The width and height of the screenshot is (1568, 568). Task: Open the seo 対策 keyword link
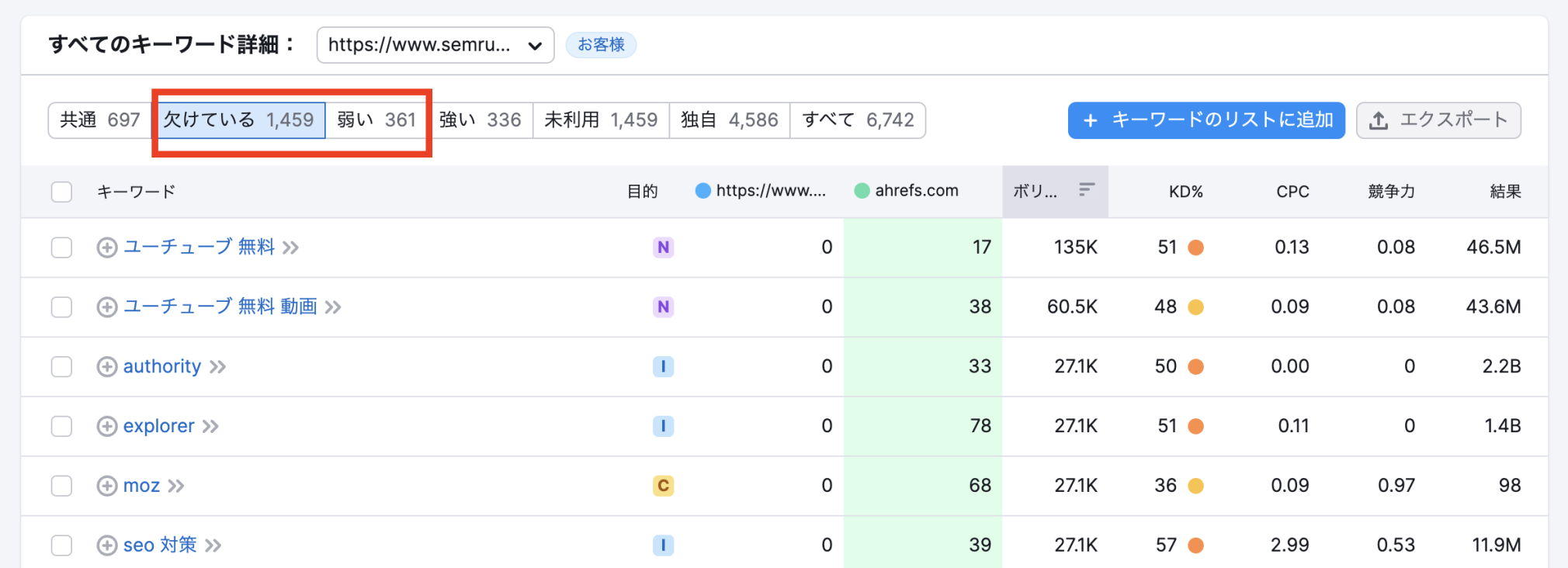pos(160,545)
